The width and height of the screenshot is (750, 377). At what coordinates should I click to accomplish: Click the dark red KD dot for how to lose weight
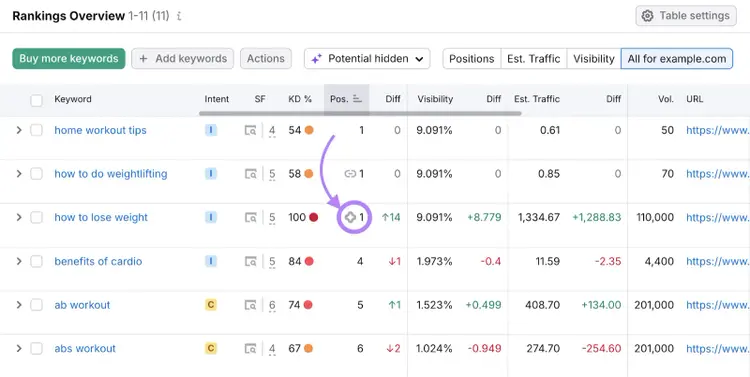tap(313, 217)
